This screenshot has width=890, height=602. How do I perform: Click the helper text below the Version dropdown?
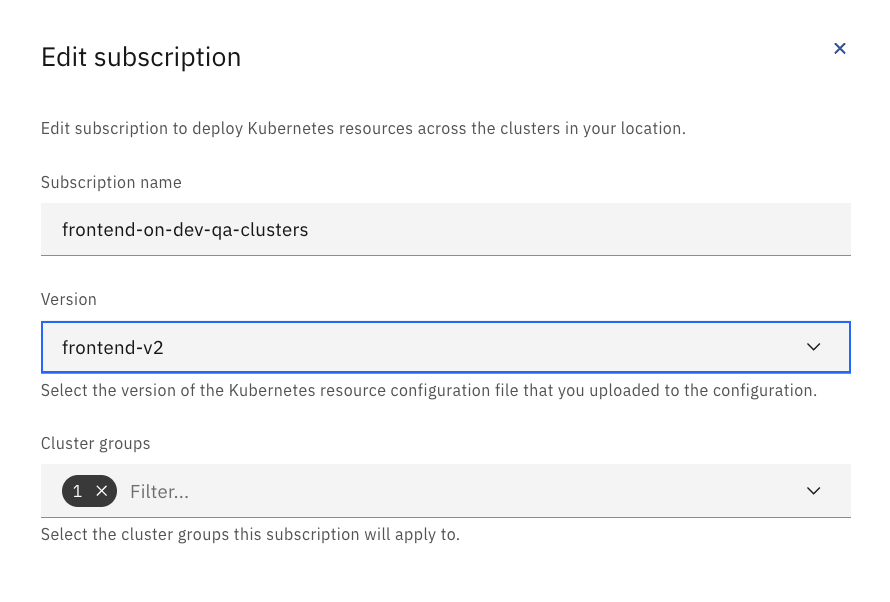tap(429, 390)
